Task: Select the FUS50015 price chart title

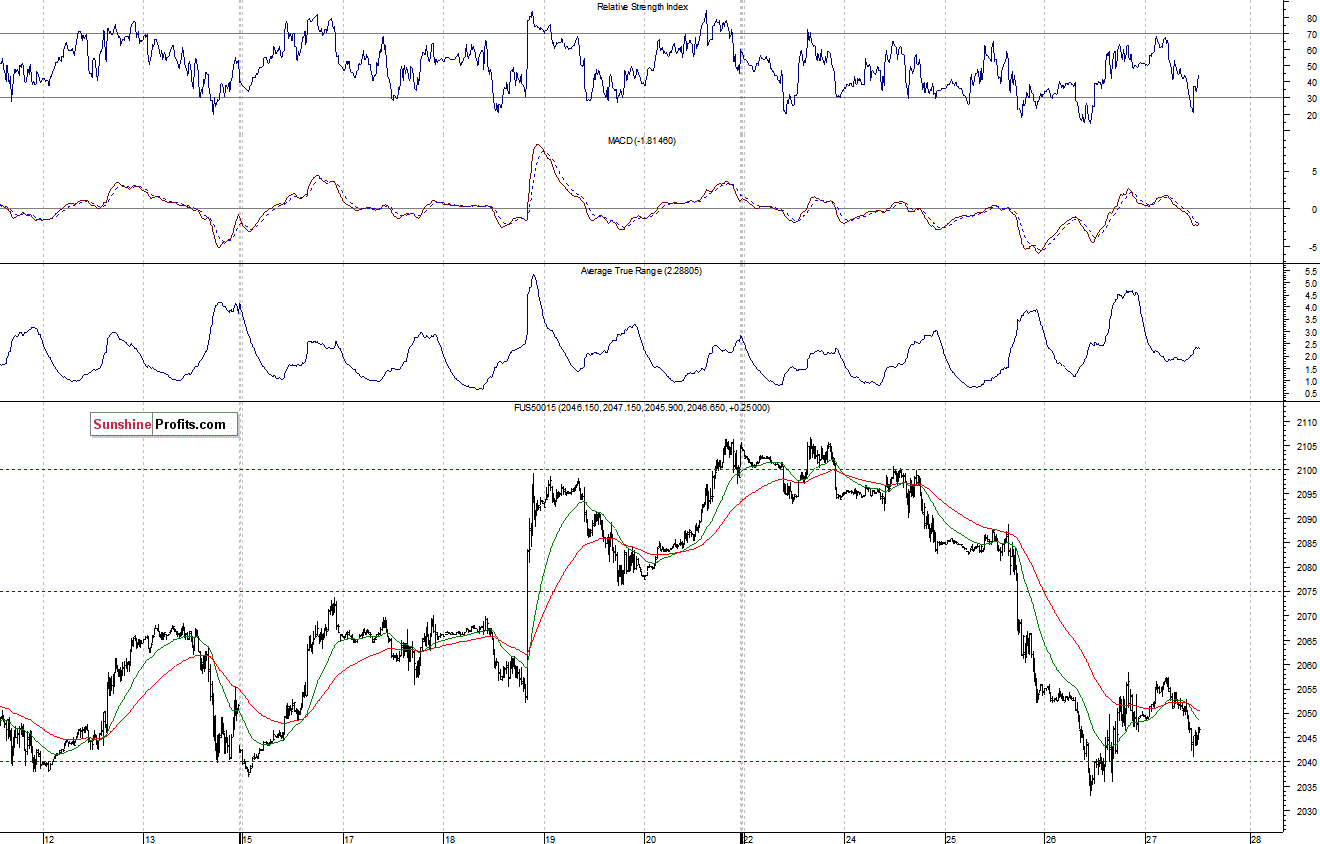Action: (642, 408)
